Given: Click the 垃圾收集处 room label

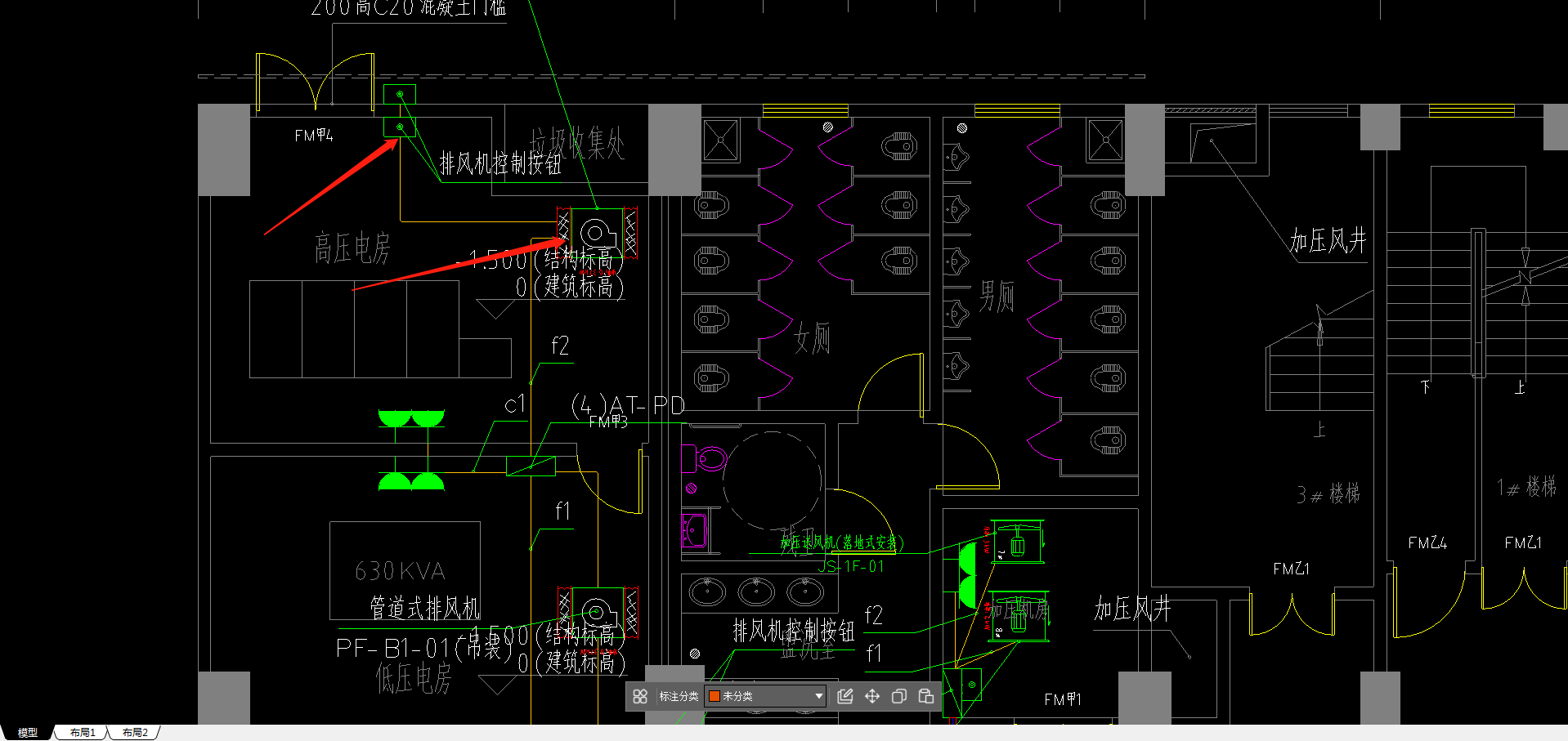Looking at the screenshot, I should tap(577, 144).
